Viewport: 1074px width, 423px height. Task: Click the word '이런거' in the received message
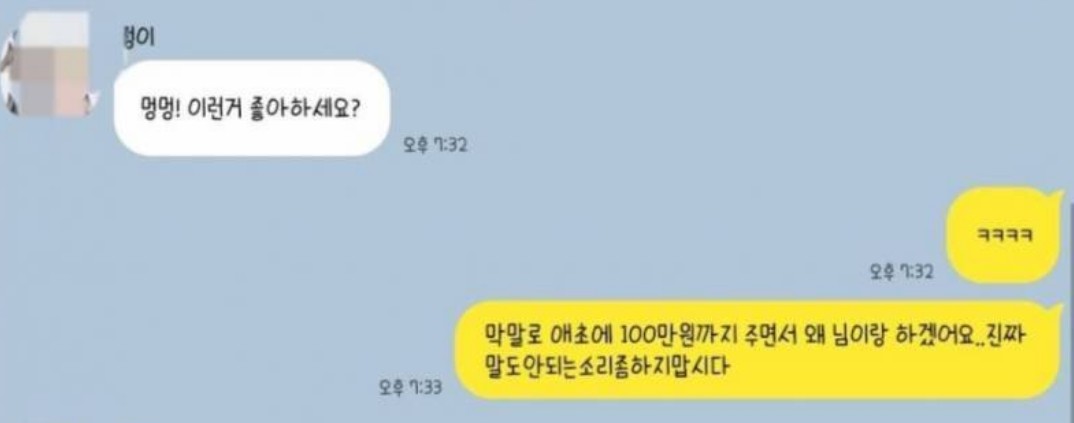pyautogui.click(x=226, y=109)
